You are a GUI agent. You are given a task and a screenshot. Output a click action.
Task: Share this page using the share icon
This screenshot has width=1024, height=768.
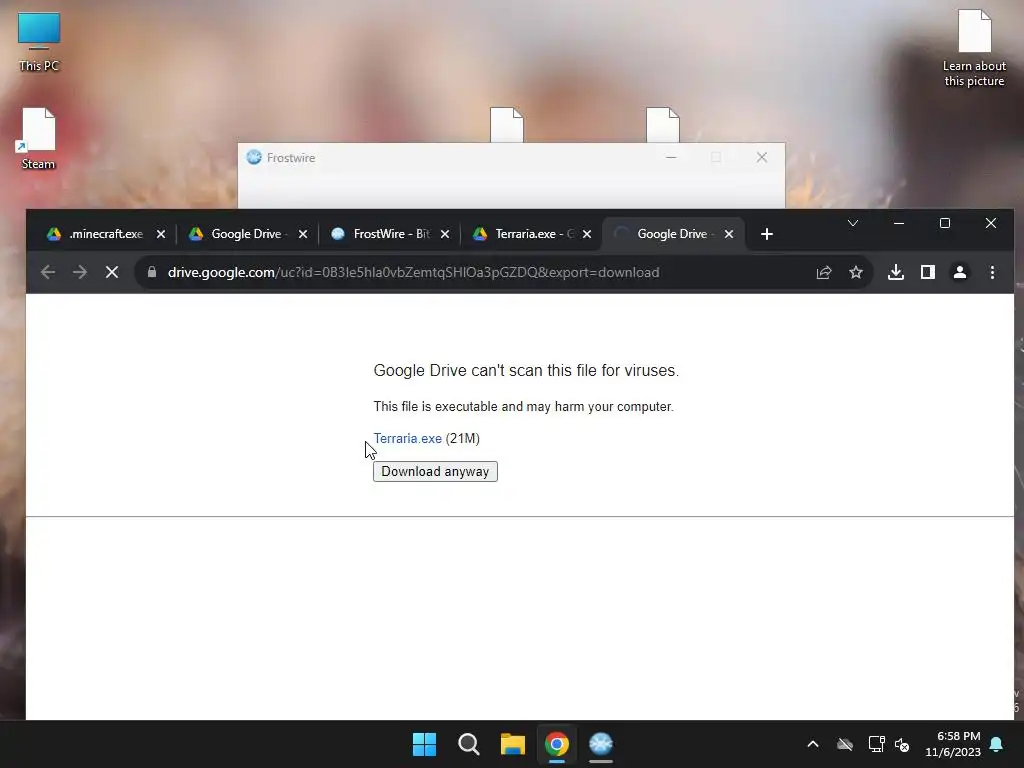tap(824, 272)
